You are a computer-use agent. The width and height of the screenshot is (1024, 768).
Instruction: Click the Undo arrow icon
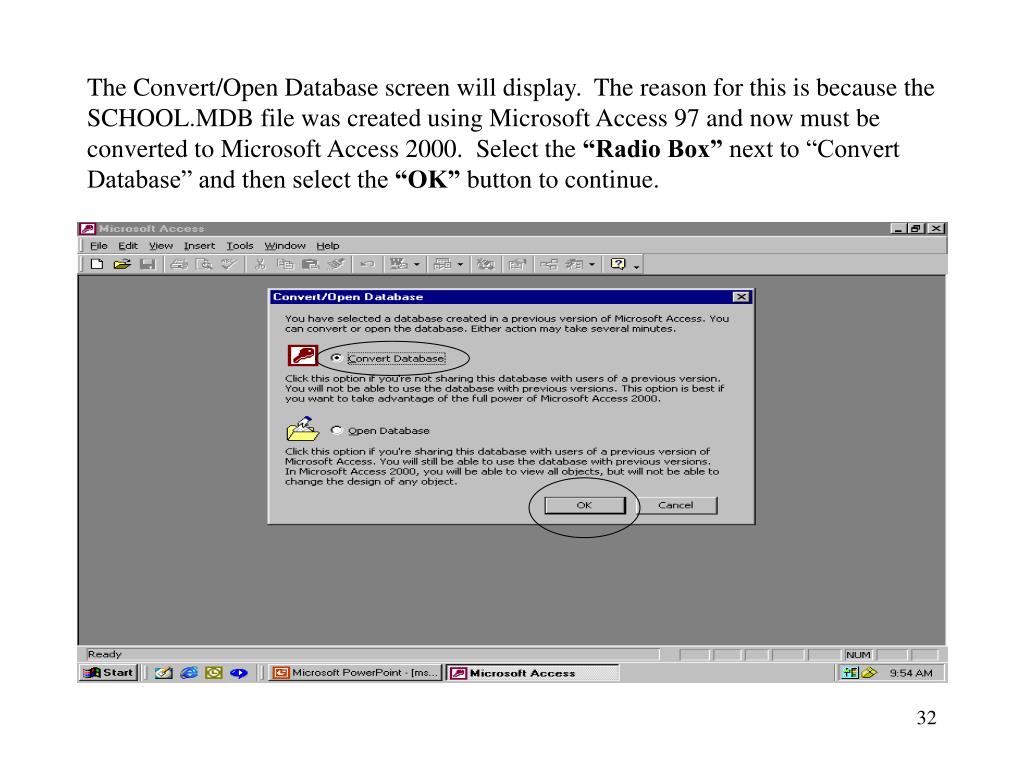[x=367, y=264]
